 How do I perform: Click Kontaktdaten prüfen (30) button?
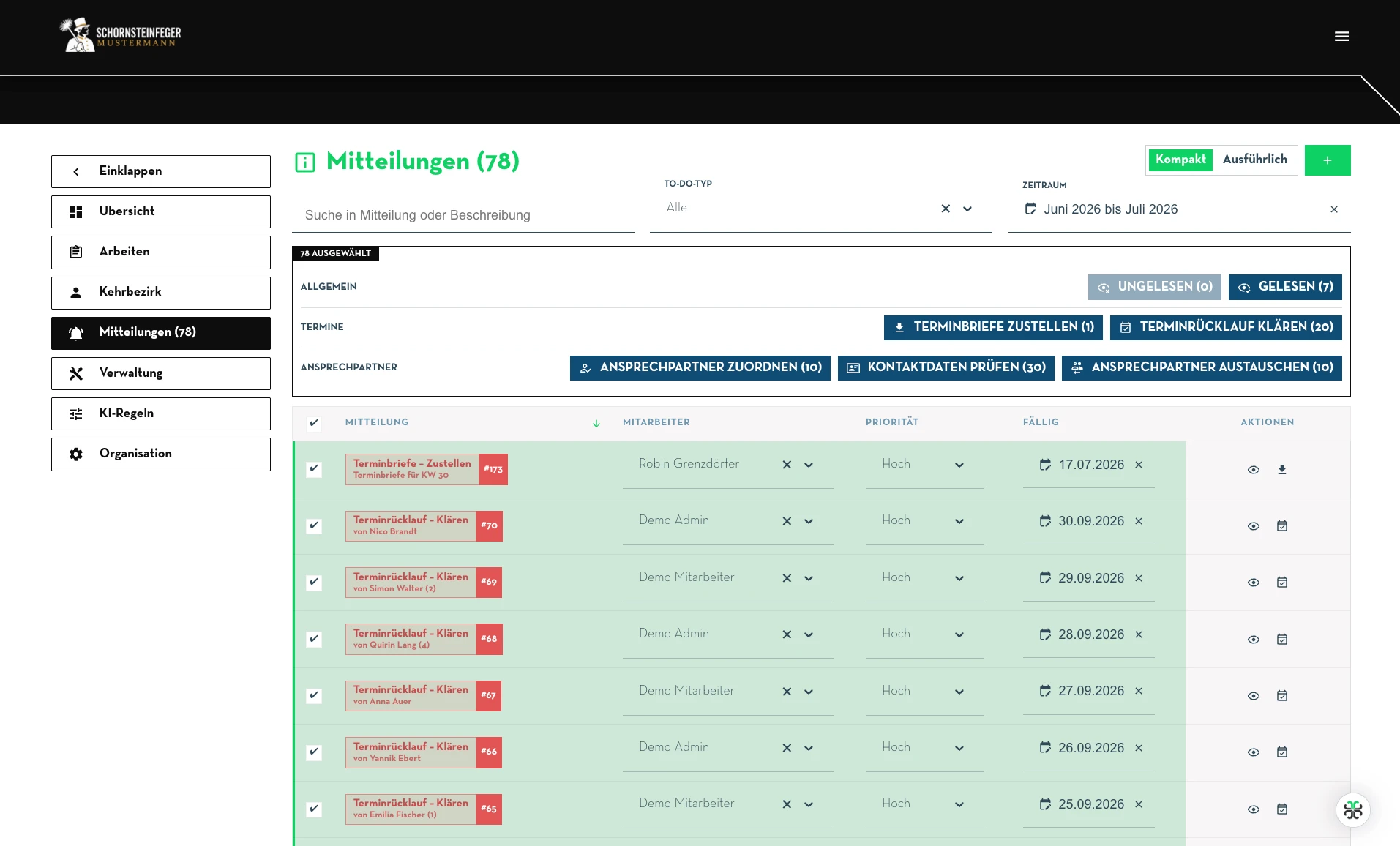[x=946, y=367]
